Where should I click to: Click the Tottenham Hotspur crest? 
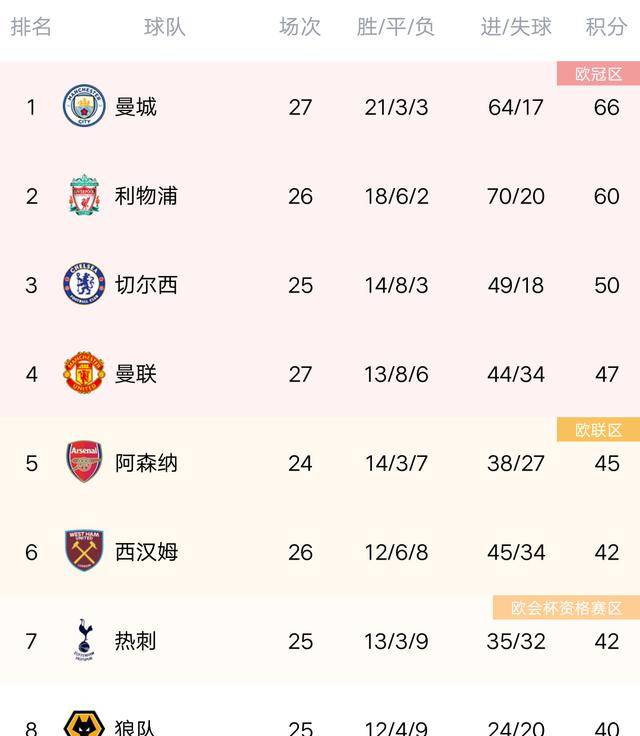click(84, 640)
